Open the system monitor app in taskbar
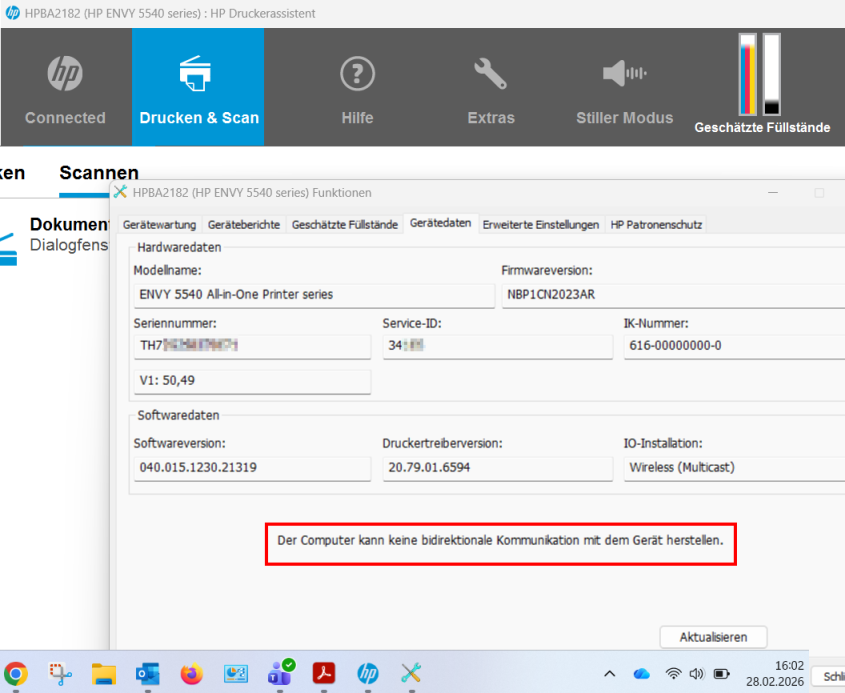 [x=236, y=674]
